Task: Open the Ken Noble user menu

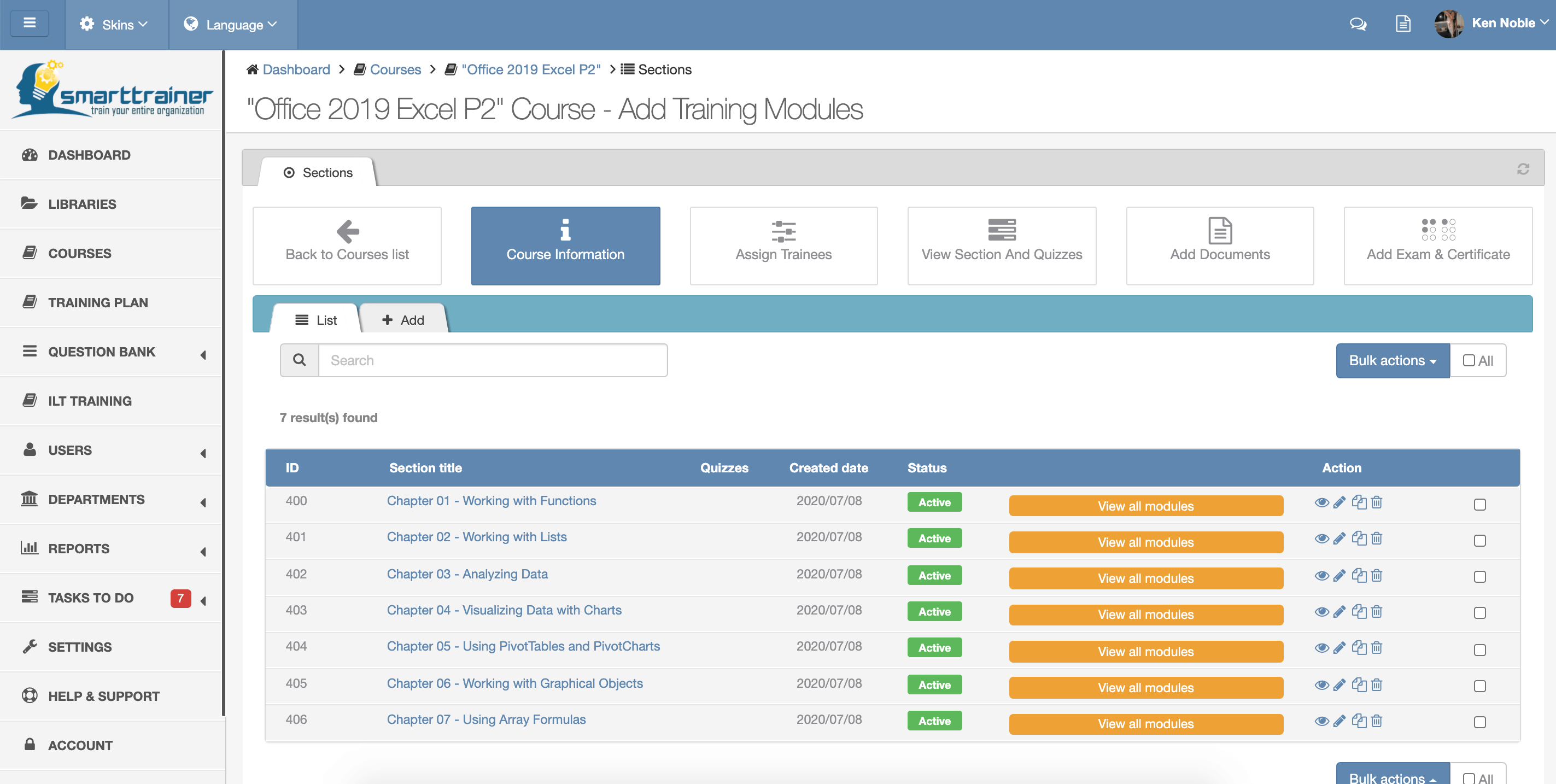Action: [1510, 23]
